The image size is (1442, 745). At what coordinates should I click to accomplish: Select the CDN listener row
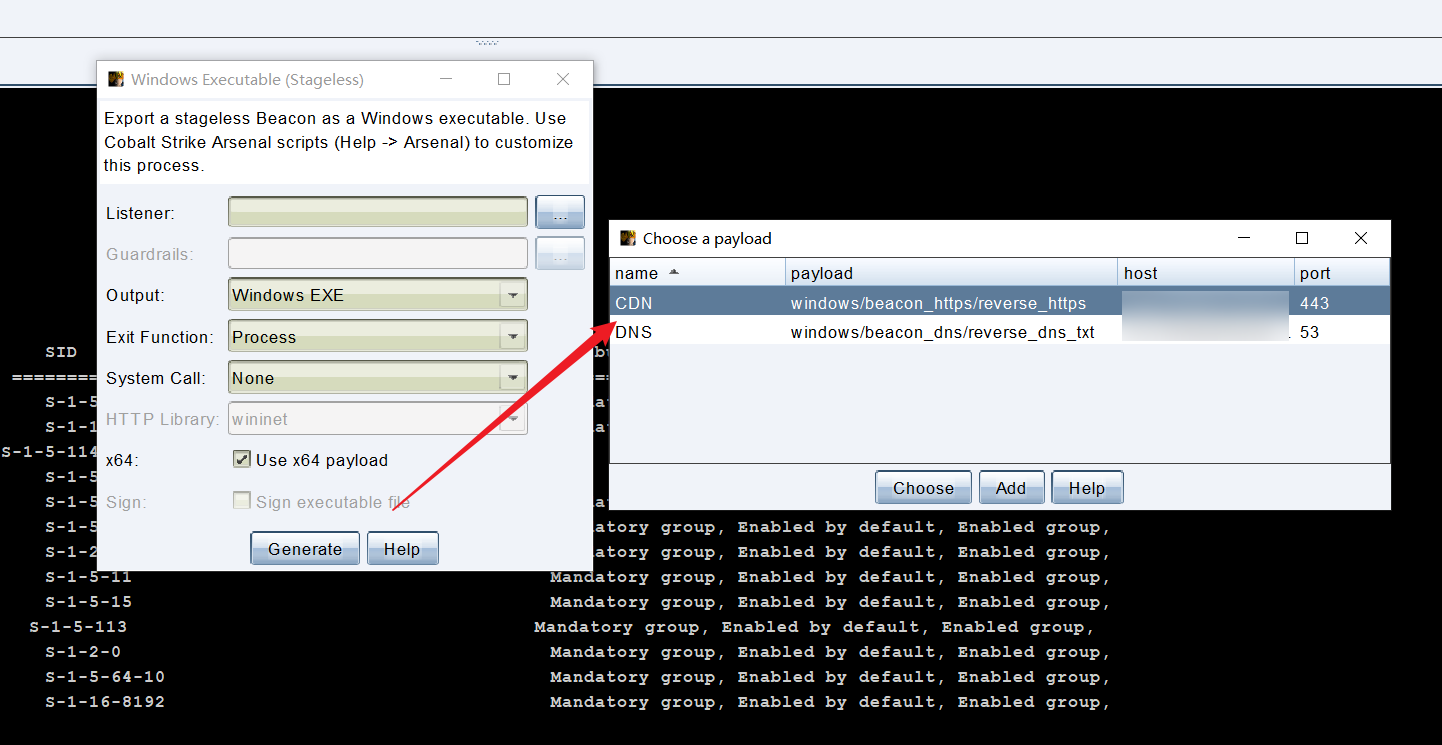click(x=700, y=303)
